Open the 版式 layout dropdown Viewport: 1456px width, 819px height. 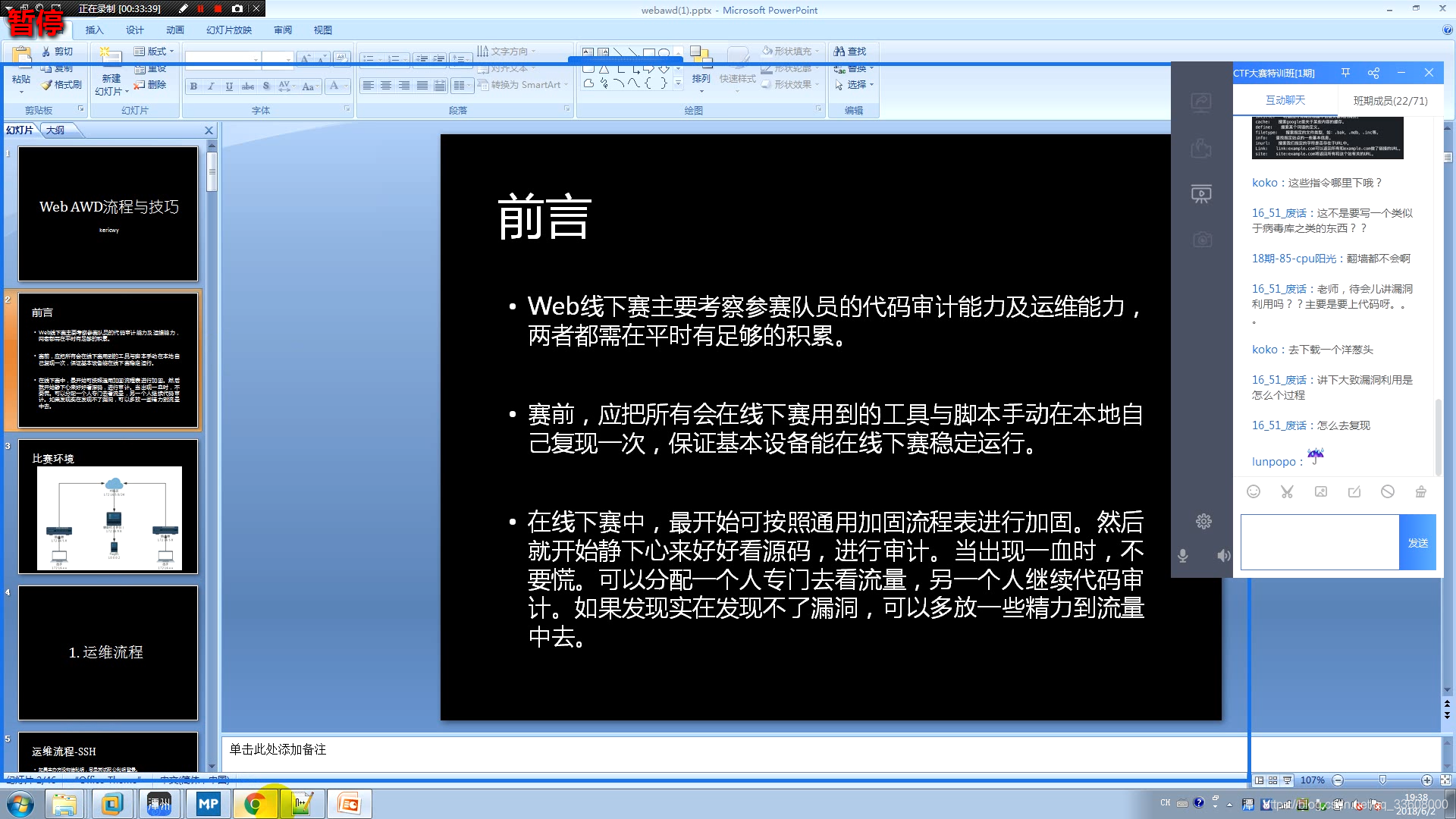click(155, 52)
